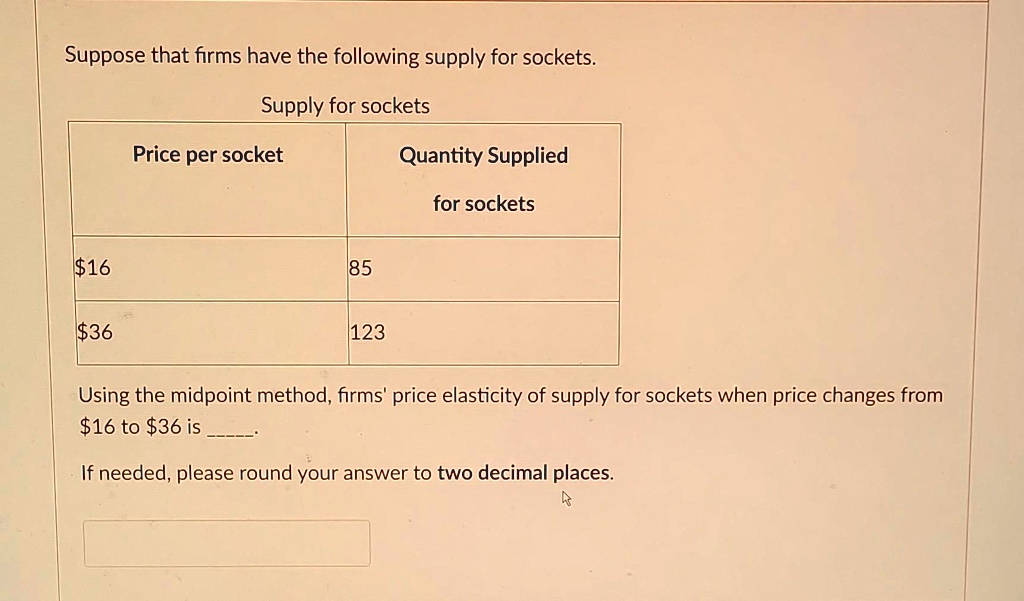Click the Price per socket column header

click(208, 154)
